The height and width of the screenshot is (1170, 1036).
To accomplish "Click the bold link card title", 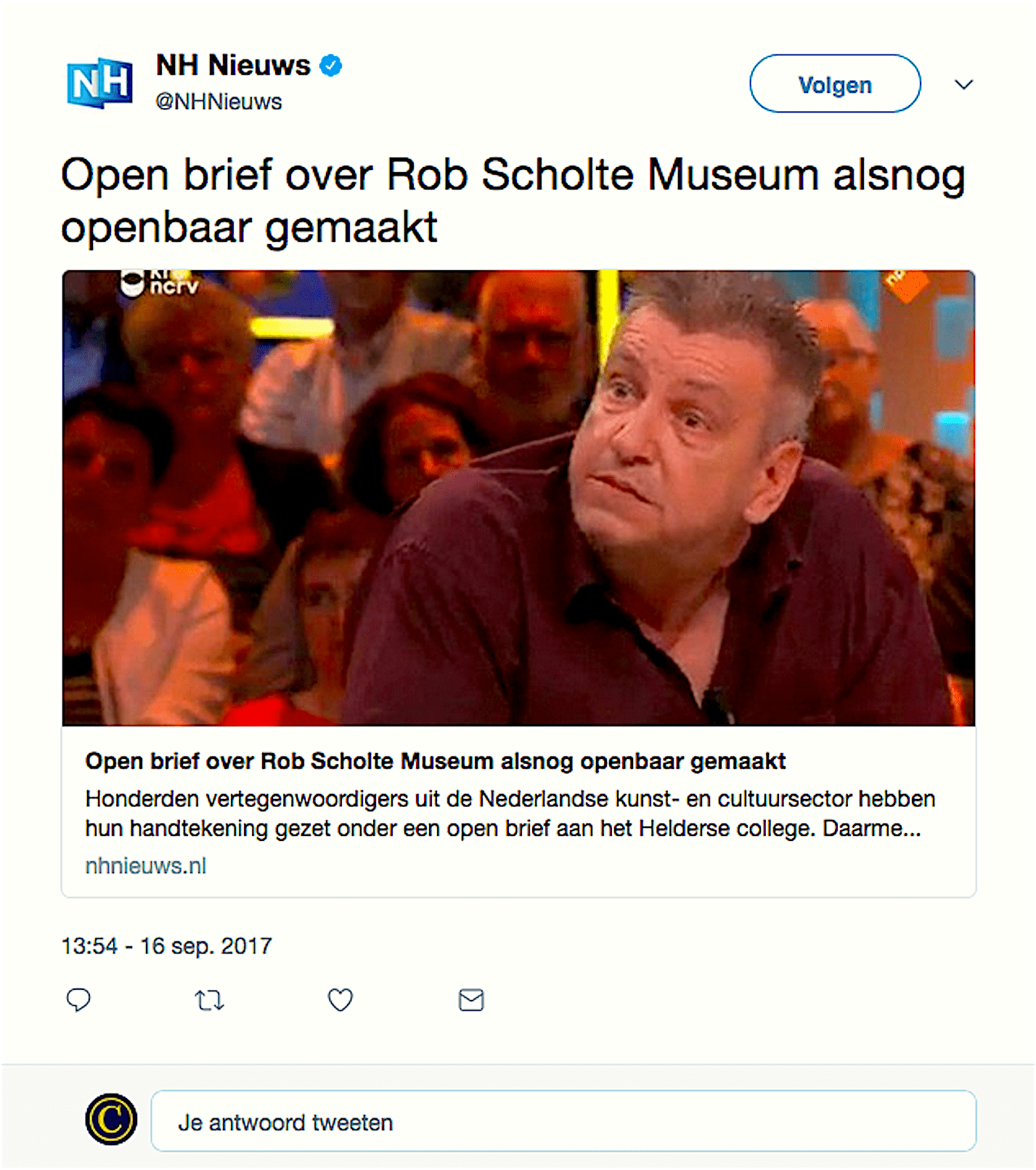I will tap(436, 761).
